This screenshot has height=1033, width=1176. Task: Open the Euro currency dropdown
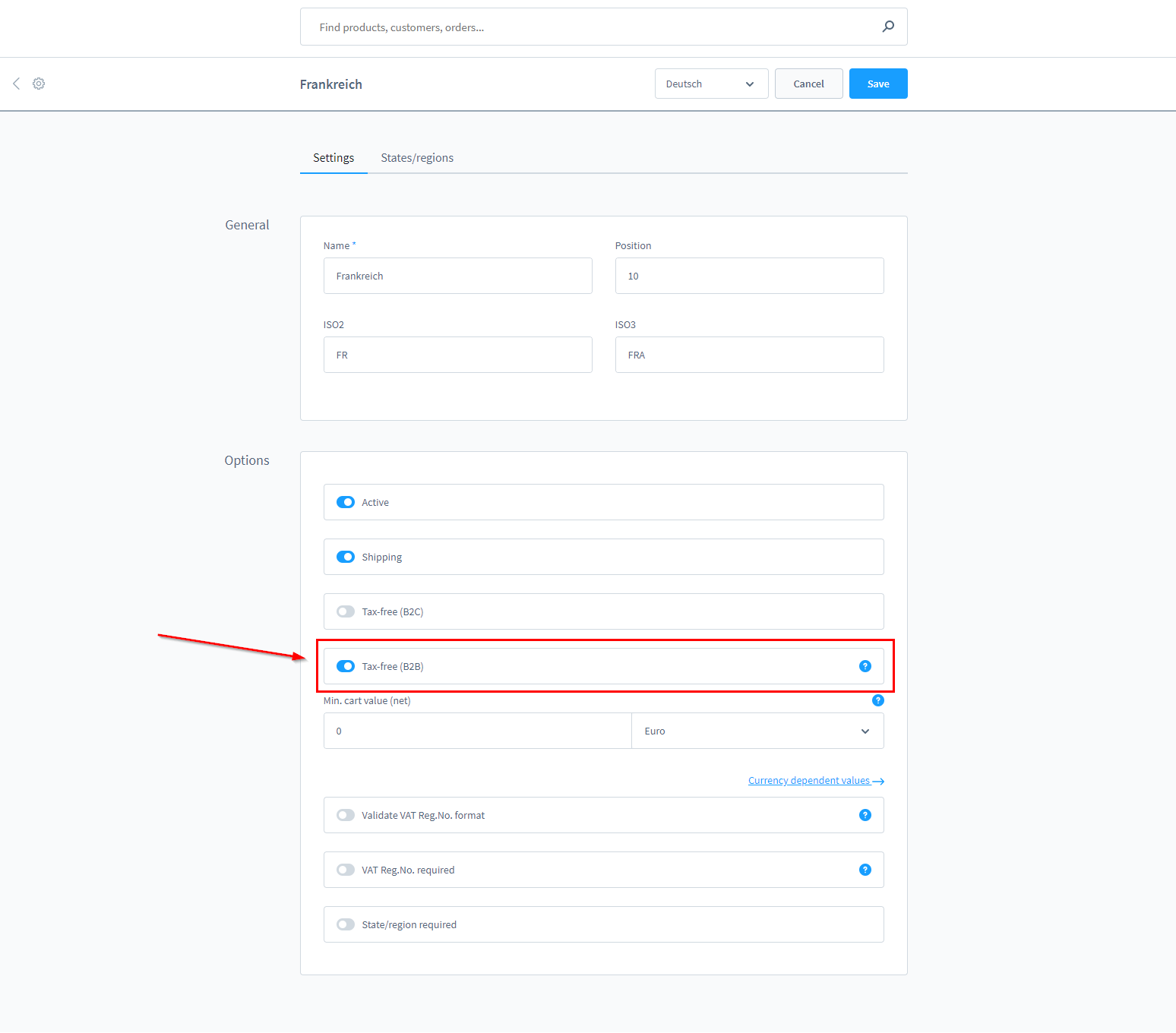pos(757,731)
